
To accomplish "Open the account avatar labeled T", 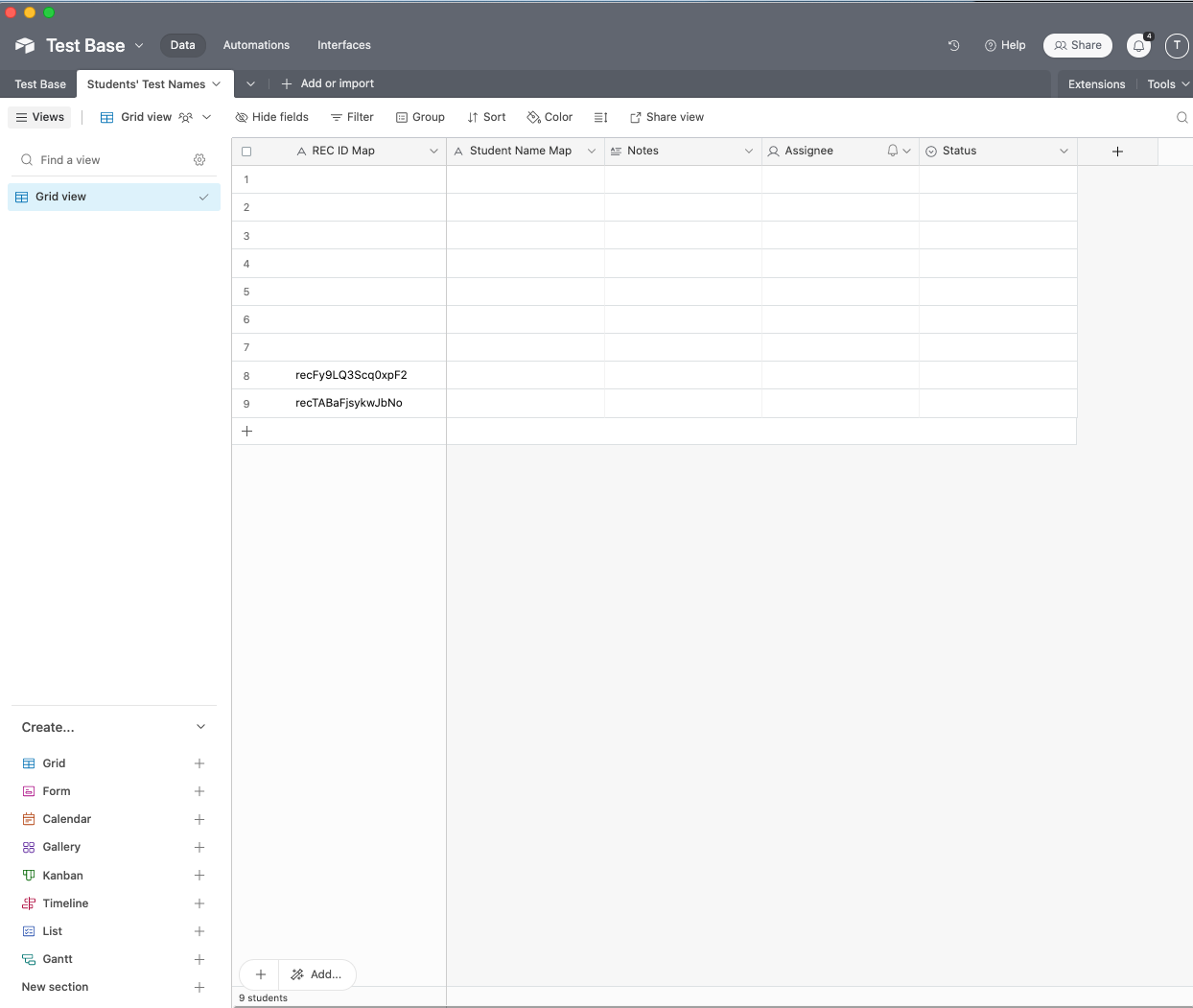I will [1177, 45].
